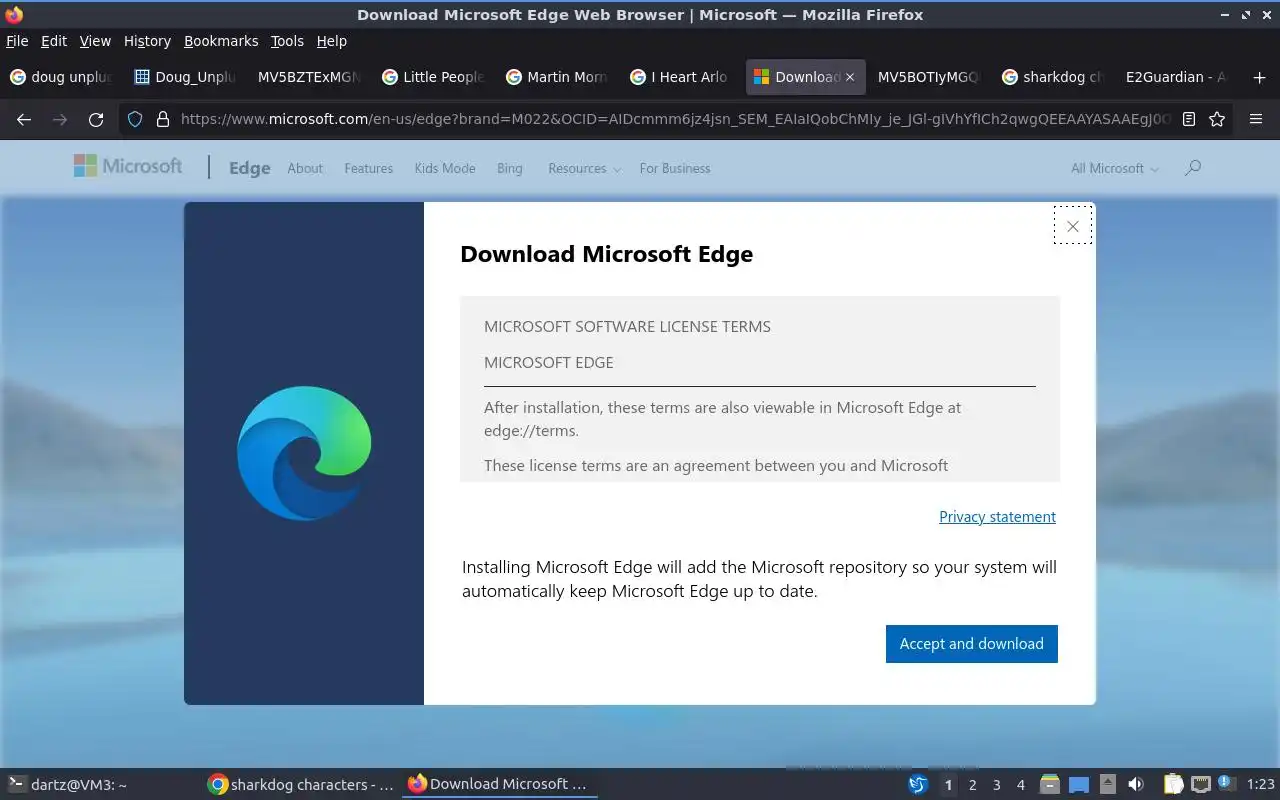Switch to workspace 4

pos(1020,785)
